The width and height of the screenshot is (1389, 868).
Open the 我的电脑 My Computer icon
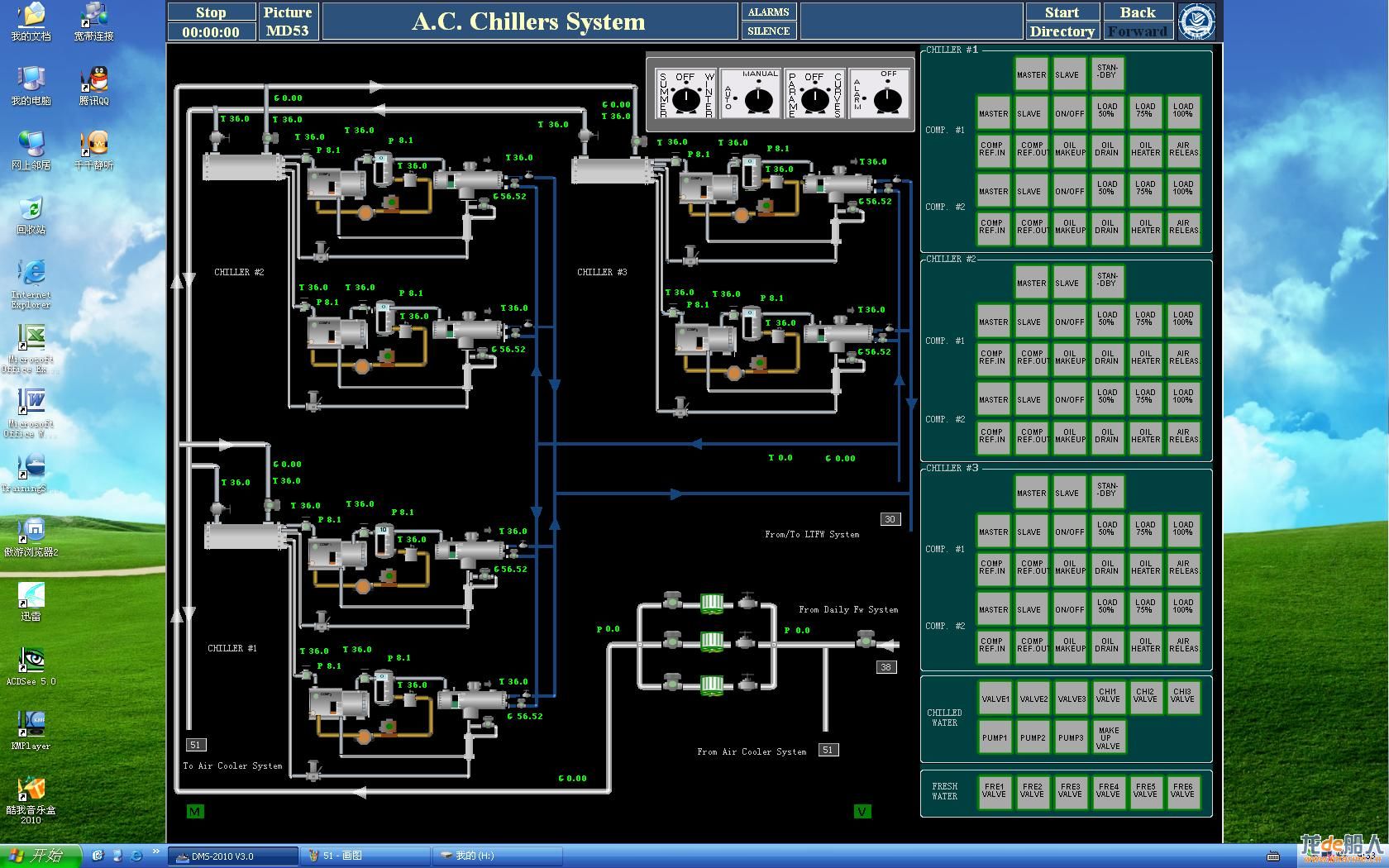coord(31,86)
